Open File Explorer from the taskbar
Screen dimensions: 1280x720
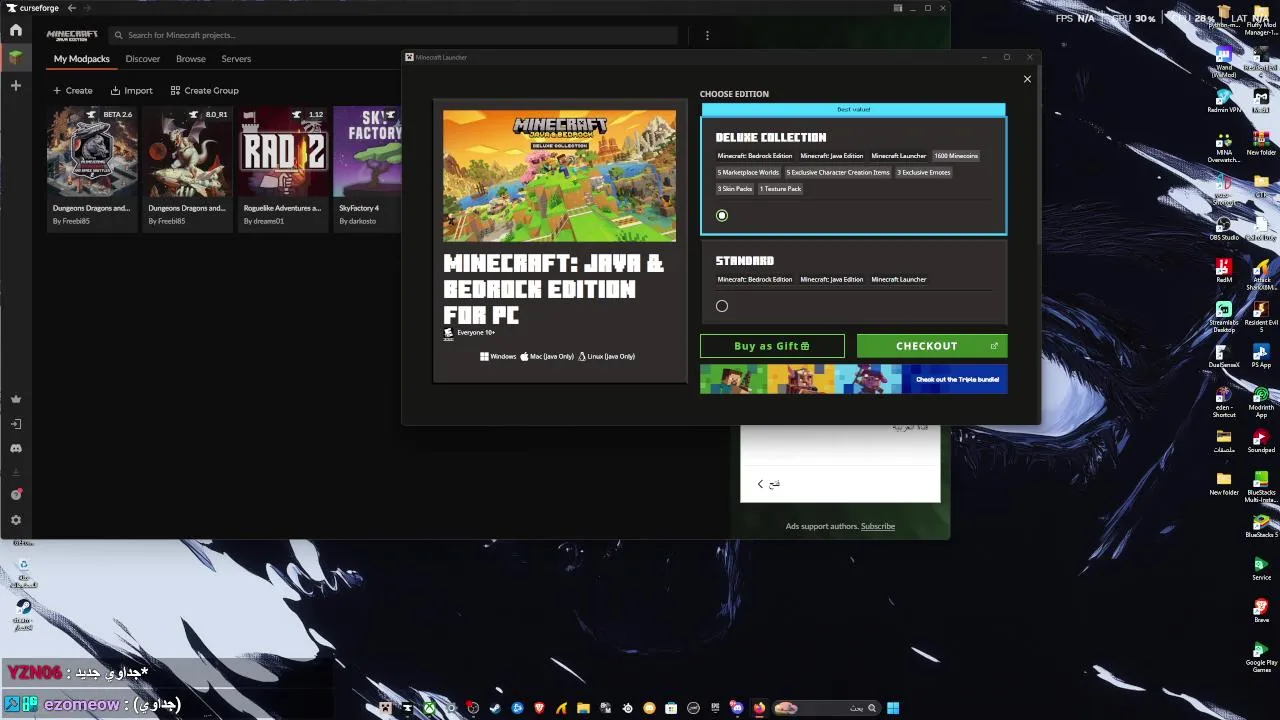583,708
